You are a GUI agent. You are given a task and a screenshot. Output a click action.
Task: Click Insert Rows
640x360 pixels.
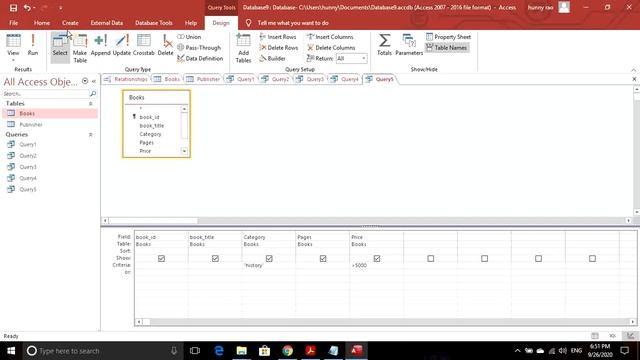coord(278,37)
